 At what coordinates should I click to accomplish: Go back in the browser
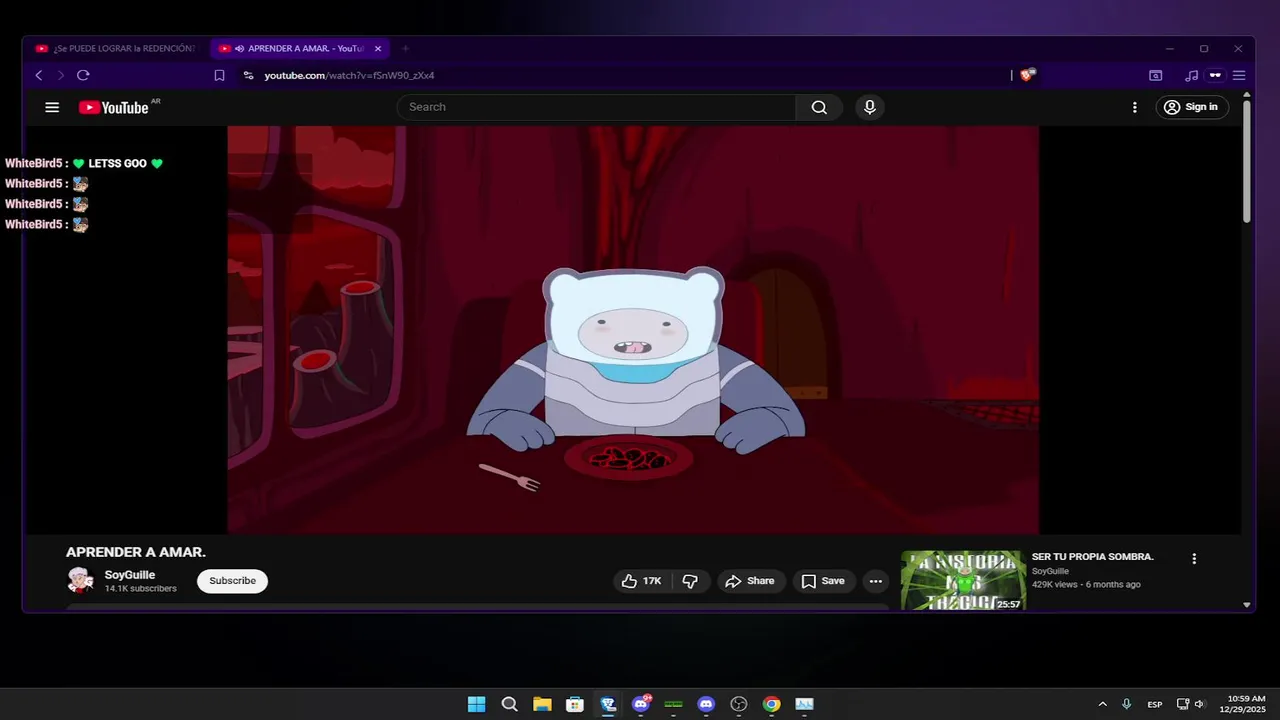pos(39,75)
